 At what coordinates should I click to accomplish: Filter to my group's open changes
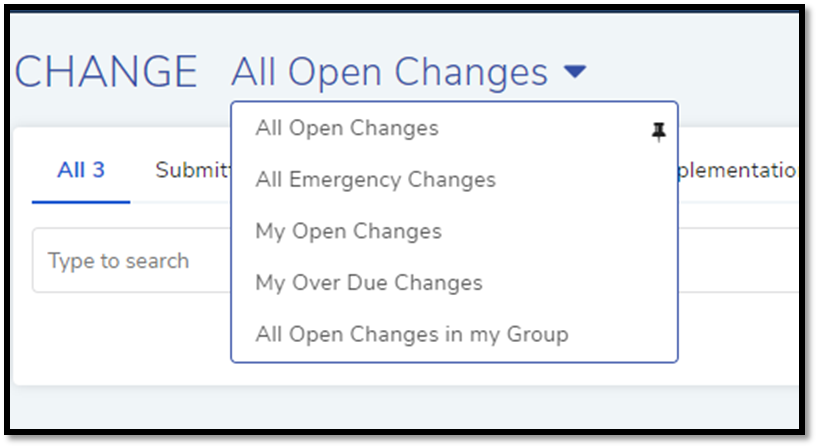(412, 334)
